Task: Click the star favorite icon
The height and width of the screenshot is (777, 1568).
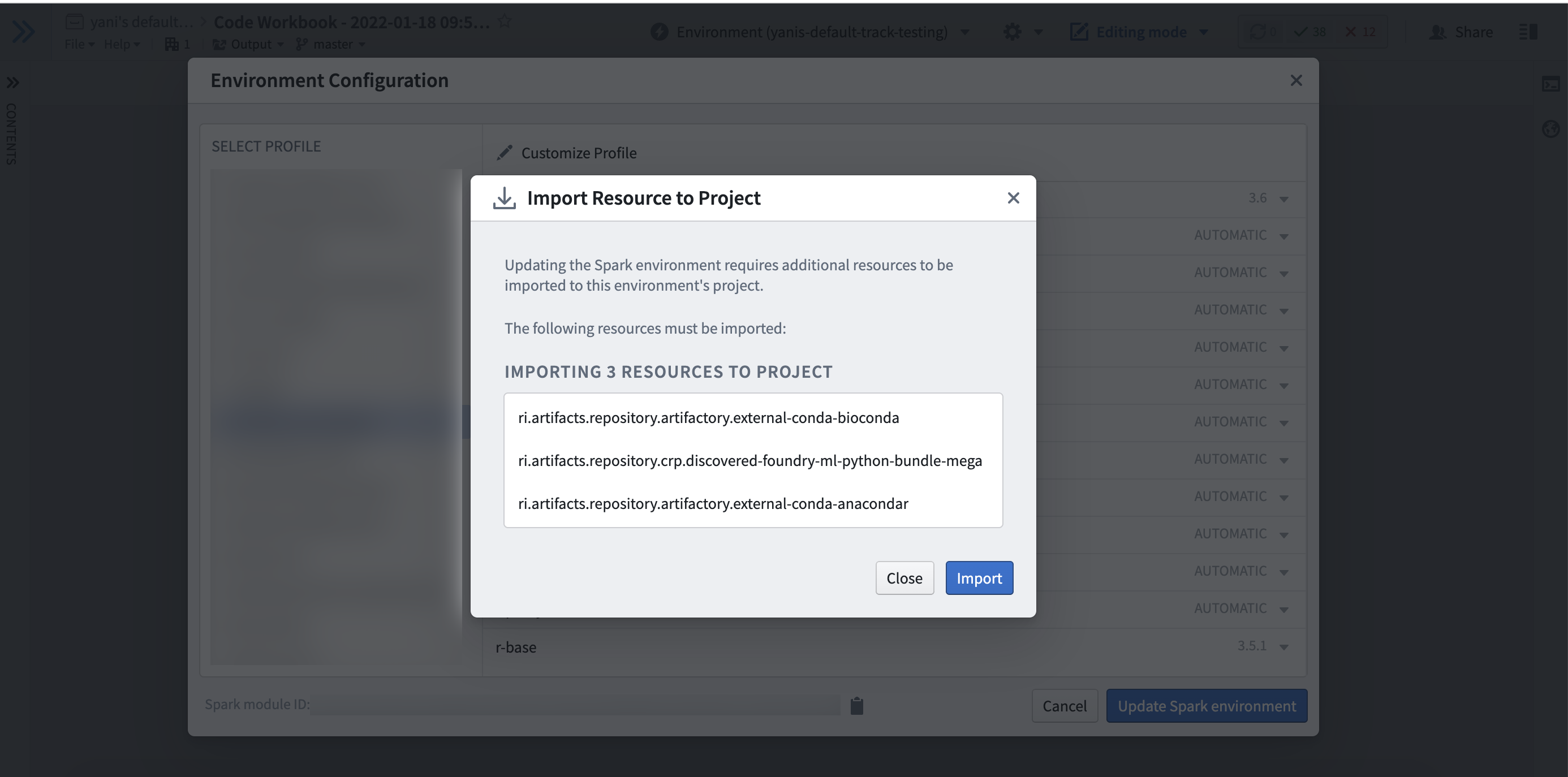Action: click(x=505, y=21)
